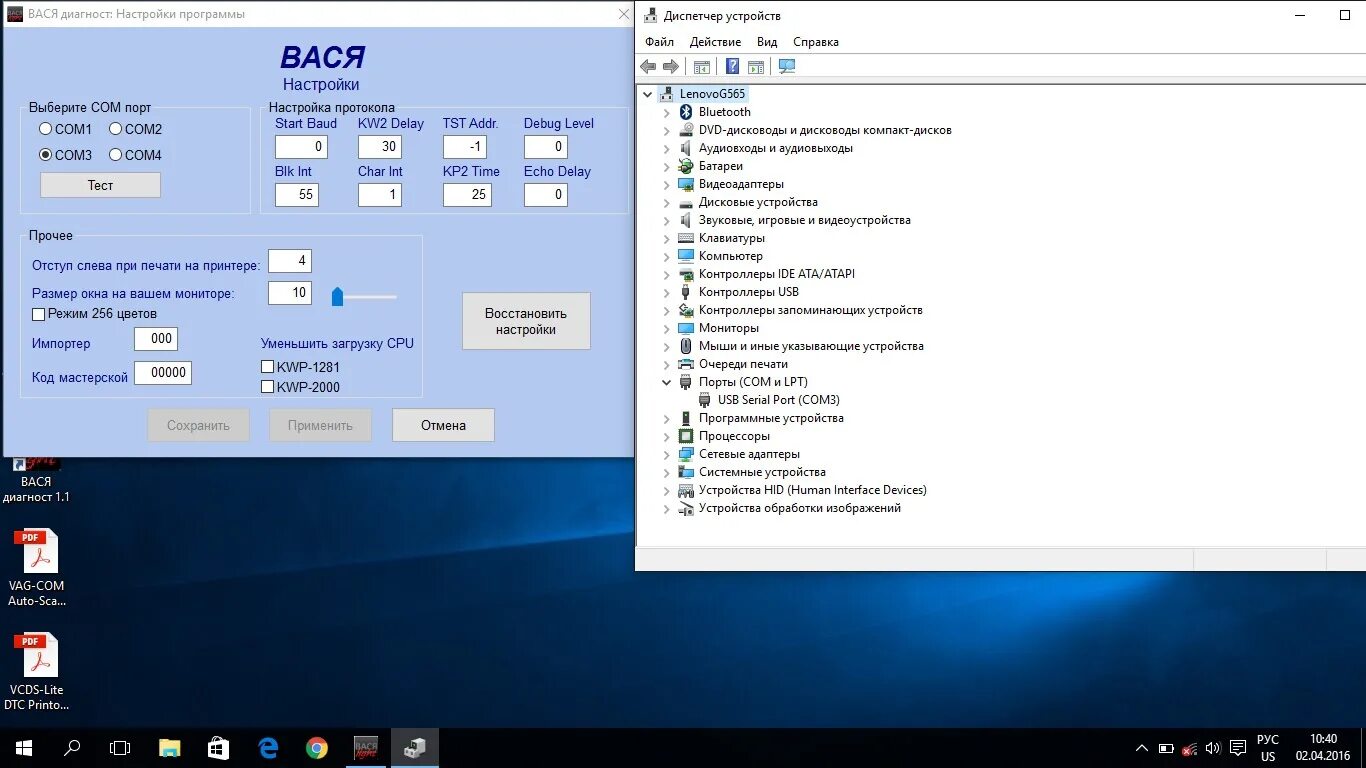This screenshot has height=768, width=1366.
Task: Open the Task View taskbar button
Action: point(120,748)
